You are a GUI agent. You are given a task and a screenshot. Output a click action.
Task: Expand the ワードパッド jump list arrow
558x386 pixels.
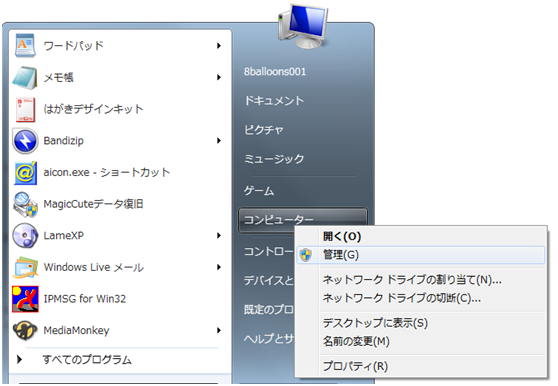[x=219, y=46]
